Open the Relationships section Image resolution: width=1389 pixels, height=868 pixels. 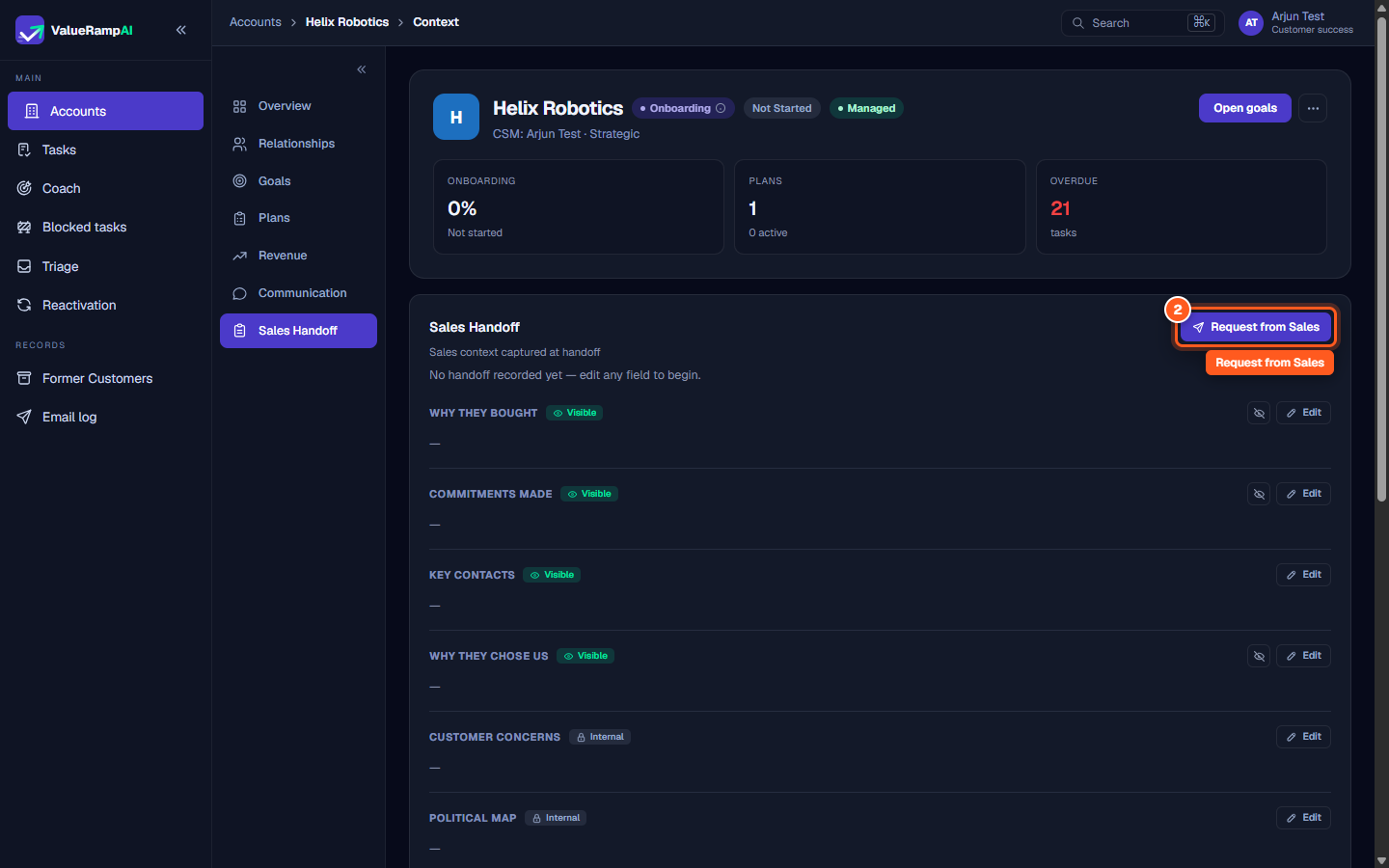(298, 144)
